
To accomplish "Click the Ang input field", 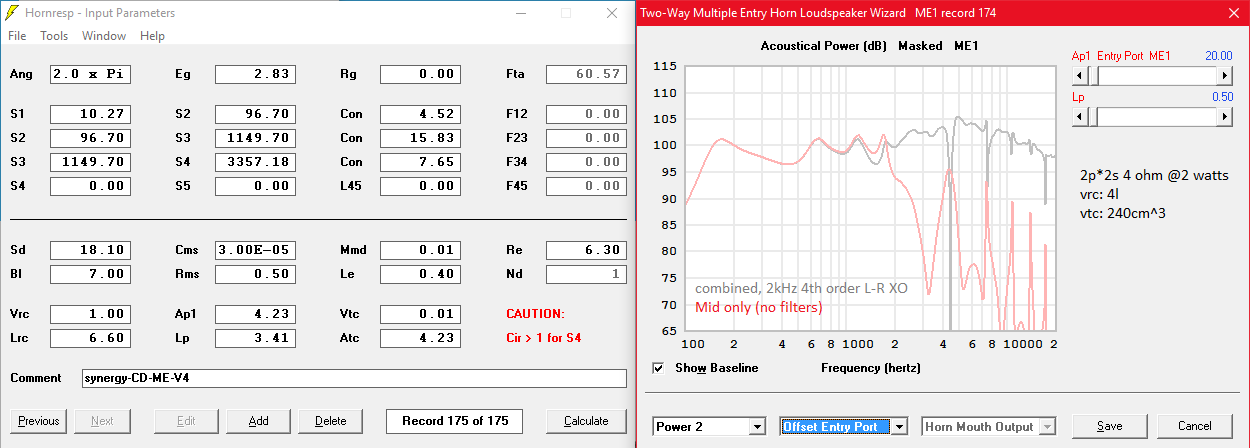I will [x=90, y=74].
